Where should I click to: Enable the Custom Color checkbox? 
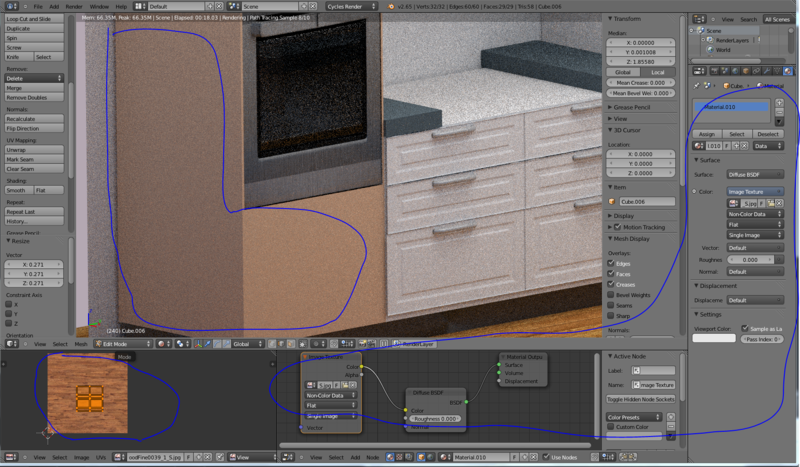click(x=611, y=427)
